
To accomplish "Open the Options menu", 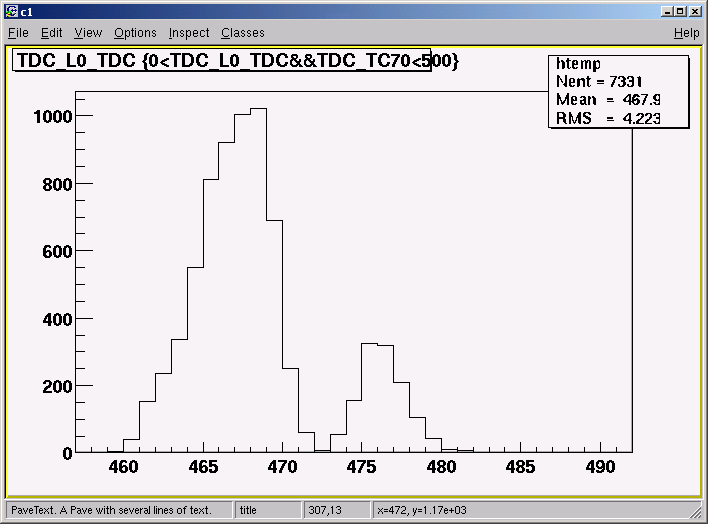I will click(135, 33).
